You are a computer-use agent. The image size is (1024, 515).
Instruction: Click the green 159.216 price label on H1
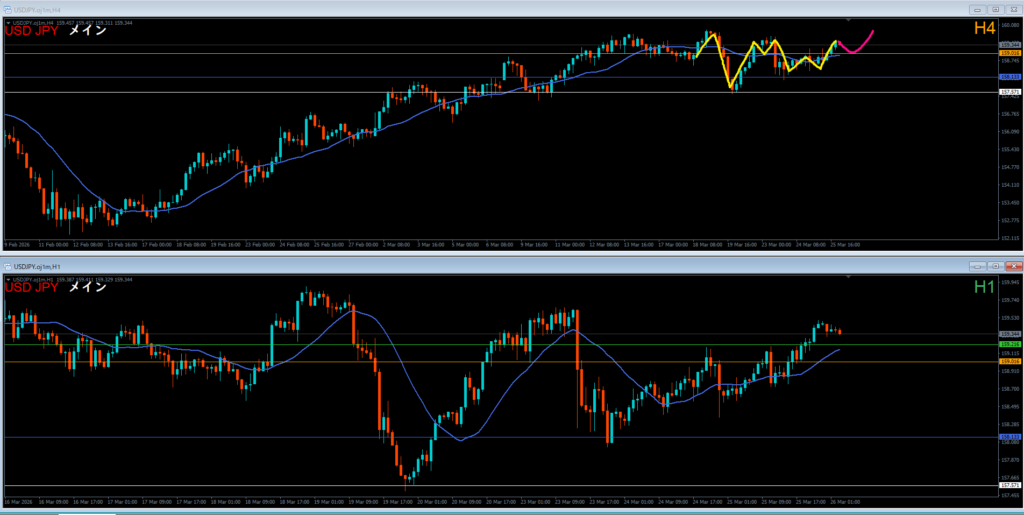1009,344
